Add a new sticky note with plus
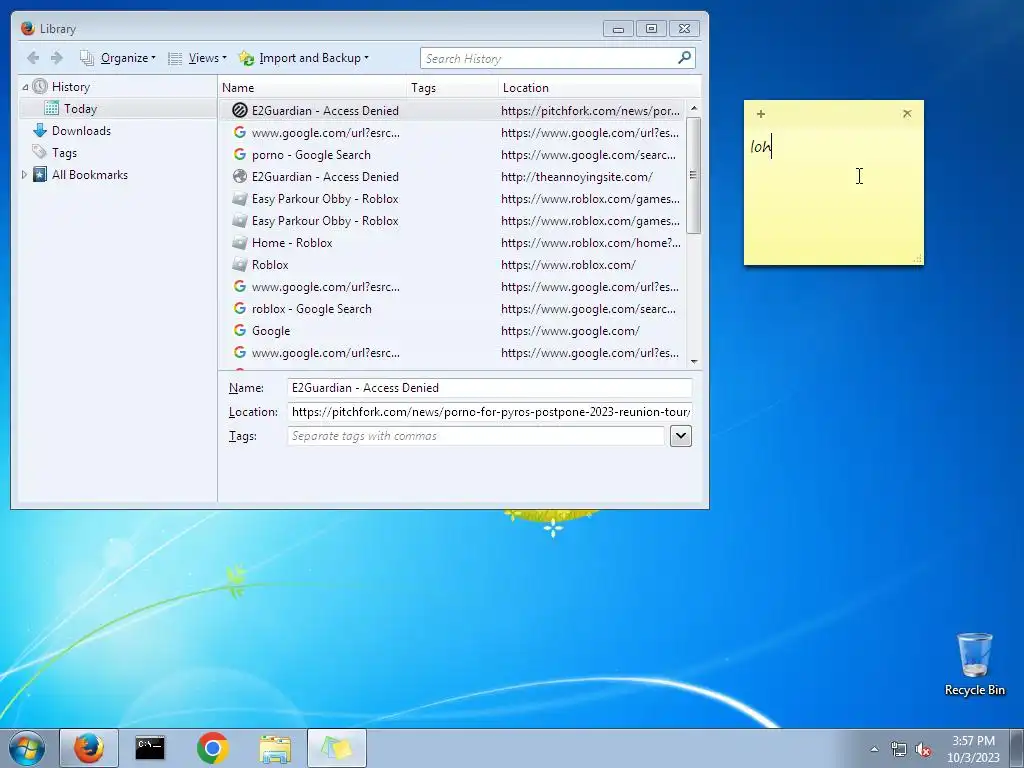The width and height of the screenshot is (1024, 768). tap(761, 114)
